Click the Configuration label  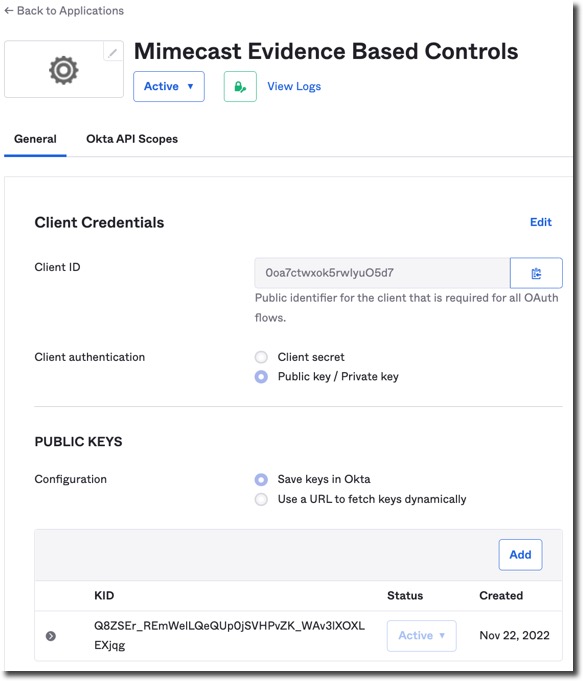(x=70, y=479)
